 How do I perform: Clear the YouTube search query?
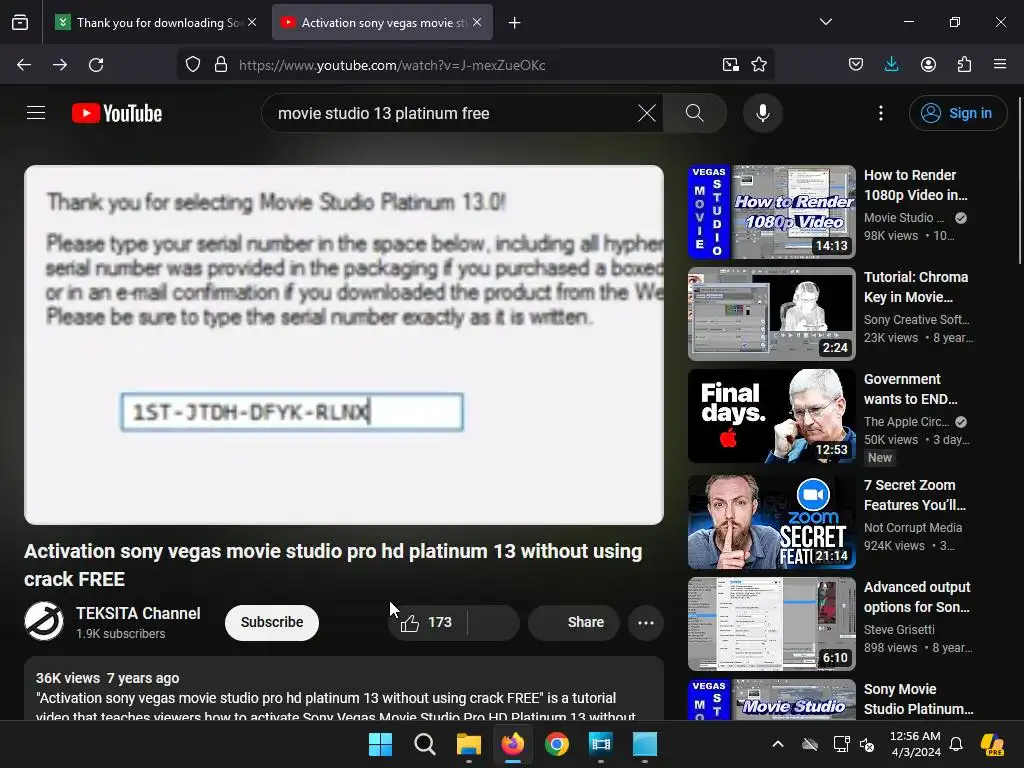point(647,113)
